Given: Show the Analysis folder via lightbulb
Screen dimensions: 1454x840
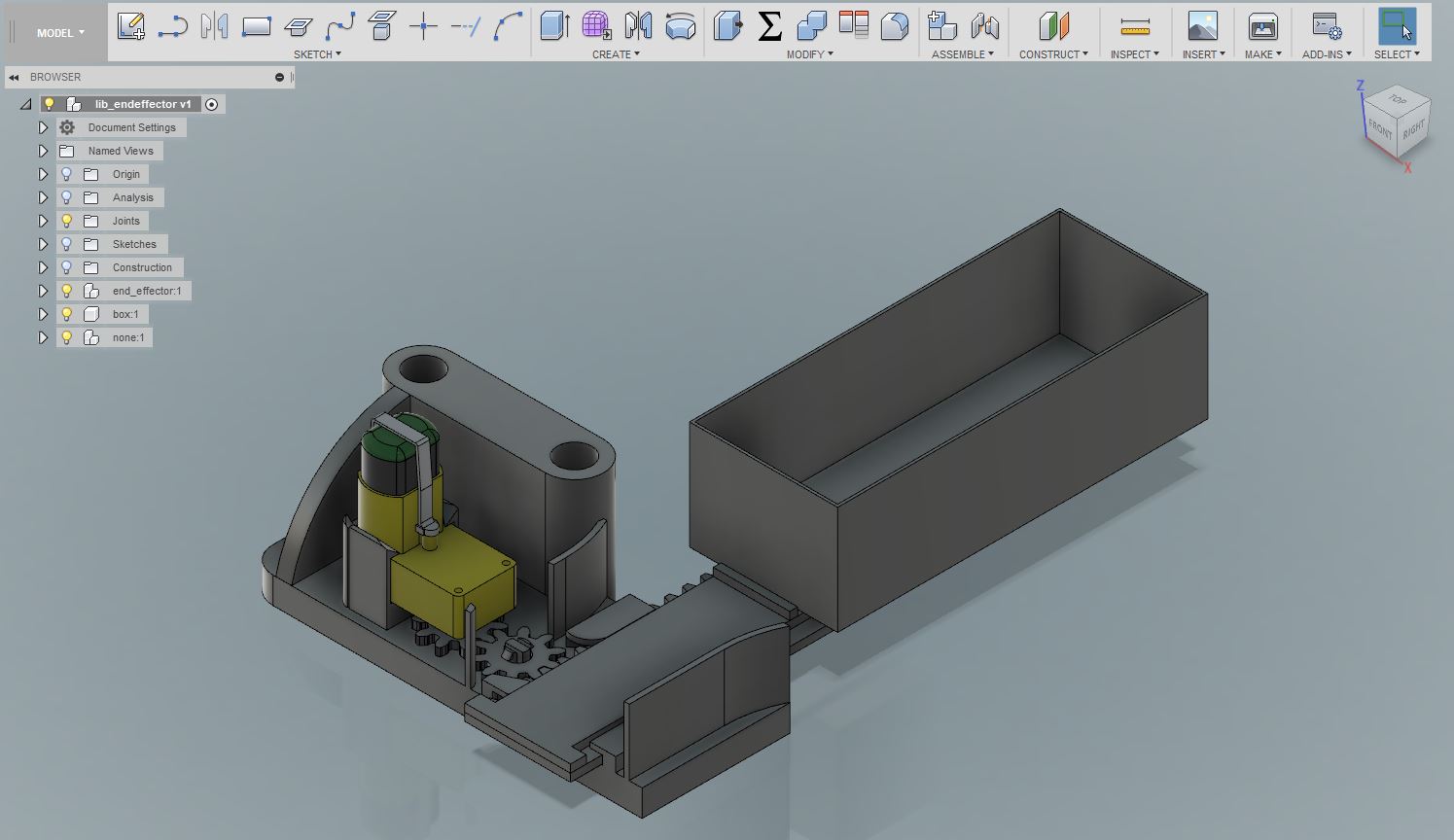Looking at the screenshot, I should [66, 197].
